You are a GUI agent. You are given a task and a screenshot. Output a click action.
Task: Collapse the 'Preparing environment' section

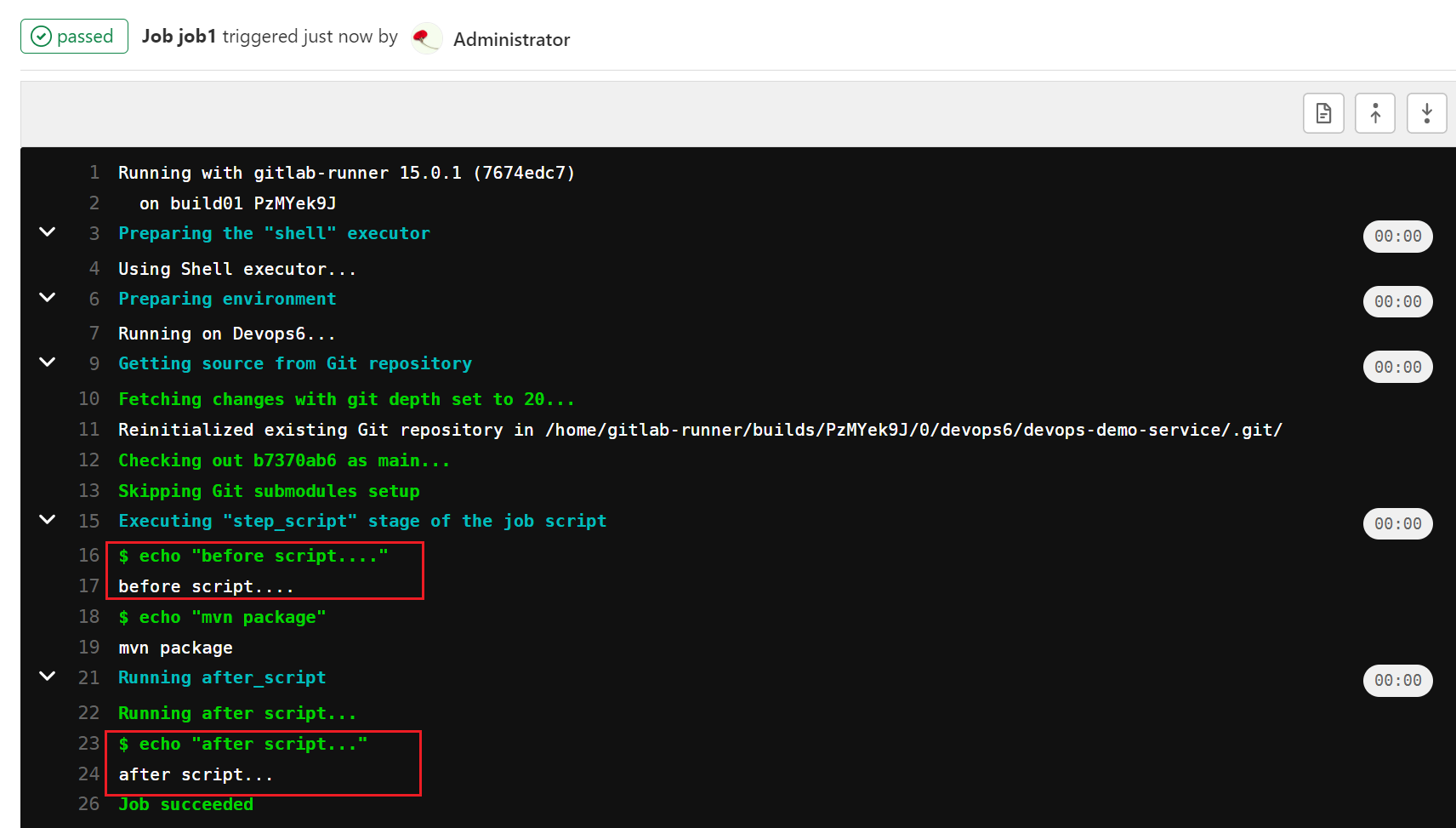pyautogui.click(x=48, y=298)
